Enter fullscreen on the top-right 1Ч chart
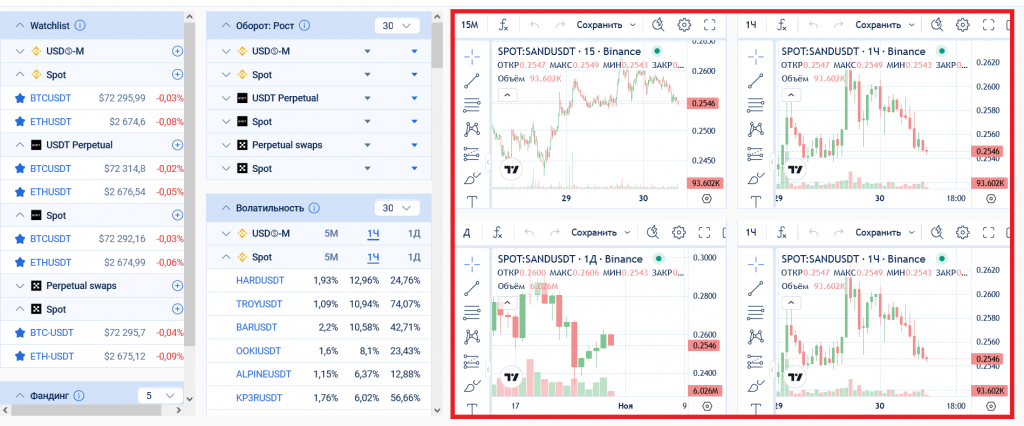1024x426 pixels. tap(987, 24)
